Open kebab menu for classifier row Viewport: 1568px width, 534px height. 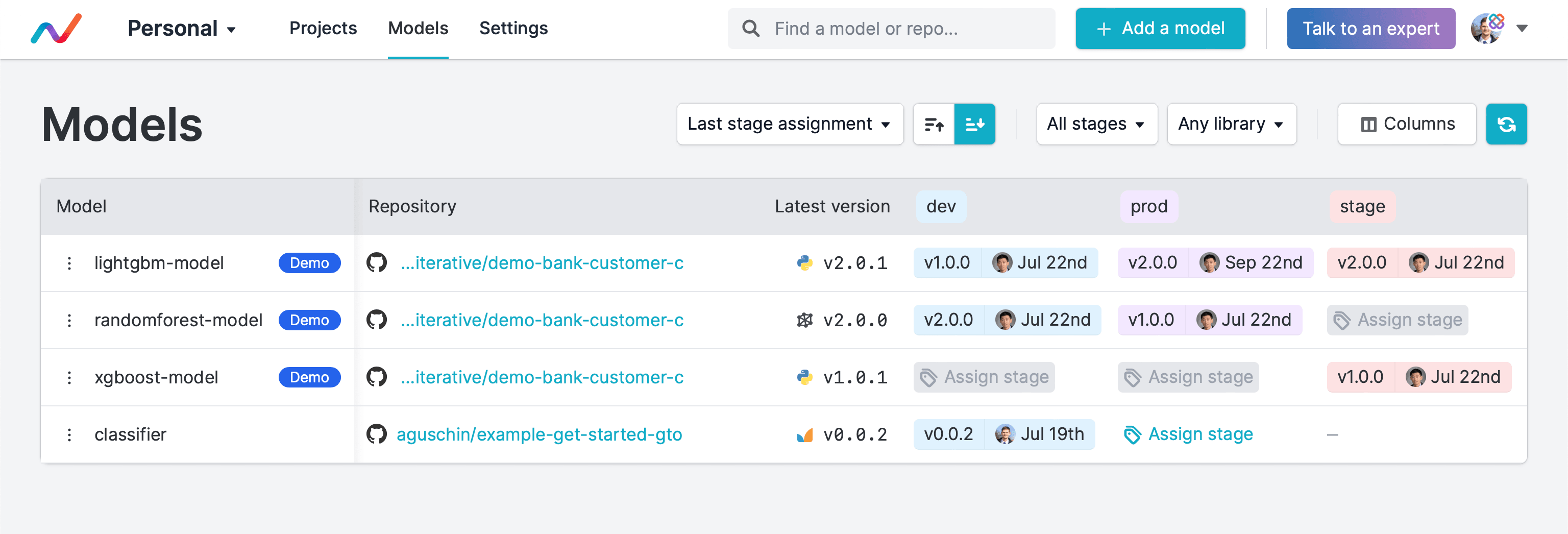(x=69, y=435)
